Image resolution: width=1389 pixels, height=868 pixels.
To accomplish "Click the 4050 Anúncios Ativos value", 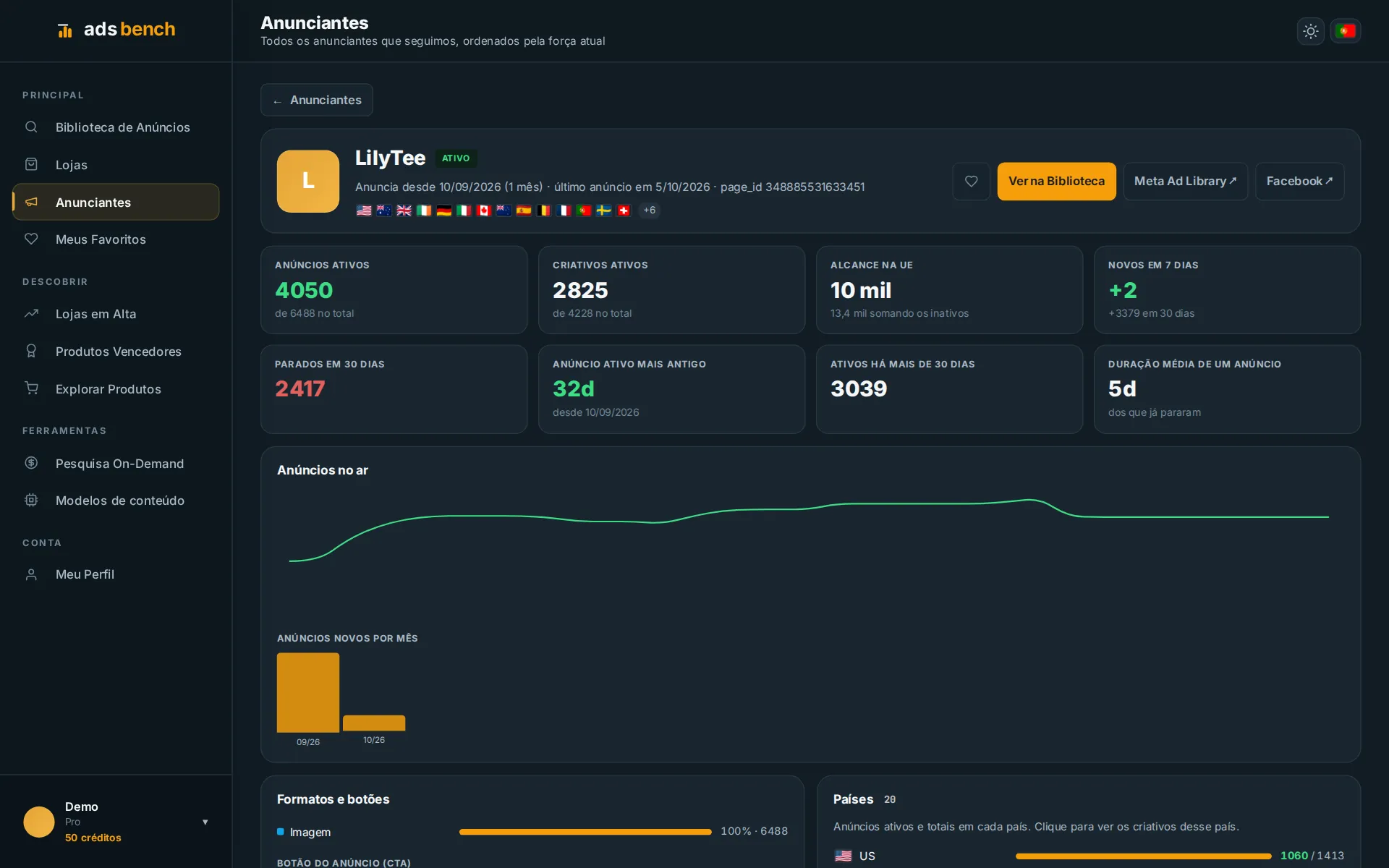I will click(x=304, y=290).
